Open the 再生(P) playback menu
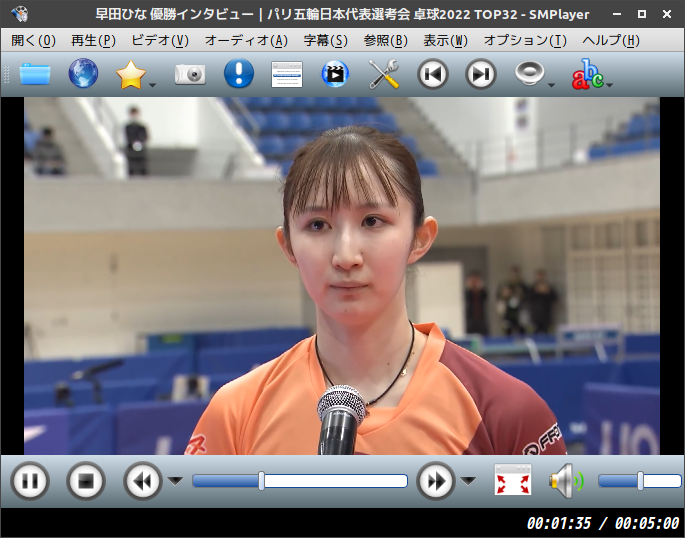This screenshot has width=685, height=538. [x=93, y=41]
